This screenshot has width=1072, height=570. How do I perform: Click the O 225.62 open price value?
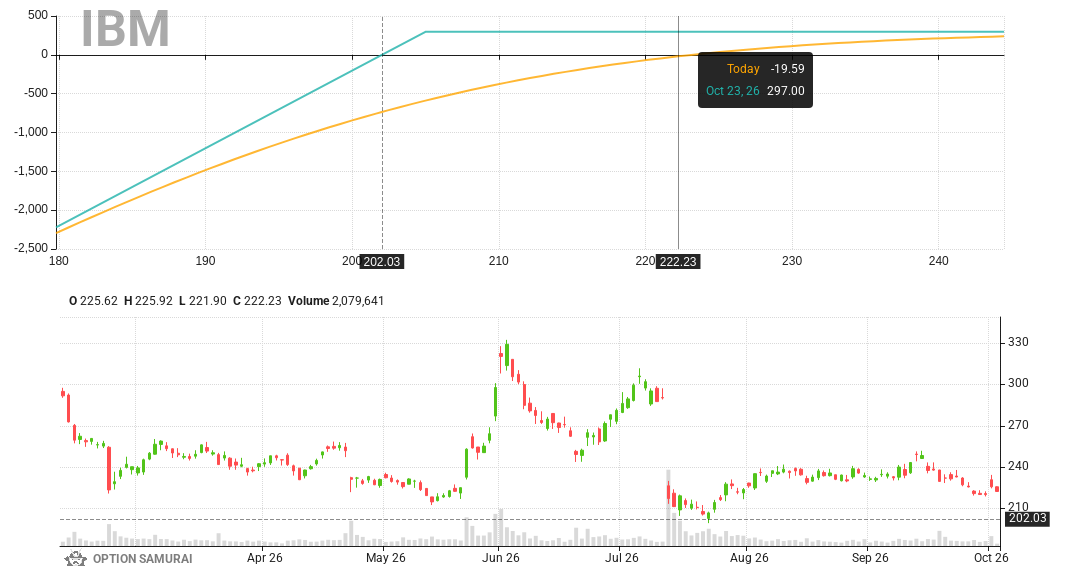tap(93, 301)
